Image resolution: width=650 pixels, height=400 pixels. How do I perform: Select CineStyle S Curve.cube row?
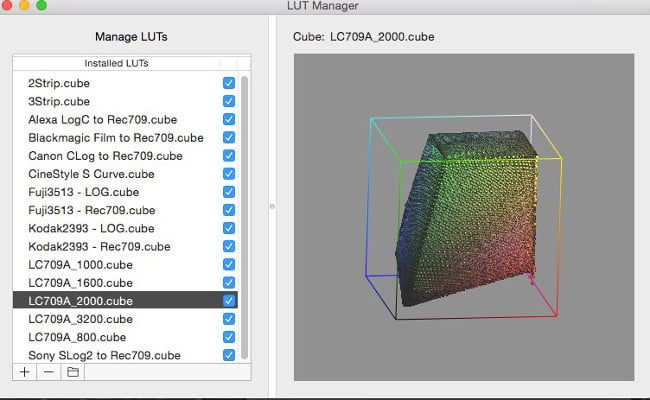125,174
